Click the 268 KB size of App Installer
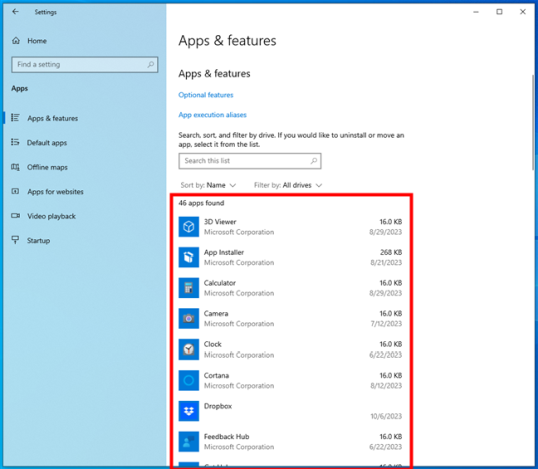The width and height of the screenshot is (538, 469). tap(391, 252)
